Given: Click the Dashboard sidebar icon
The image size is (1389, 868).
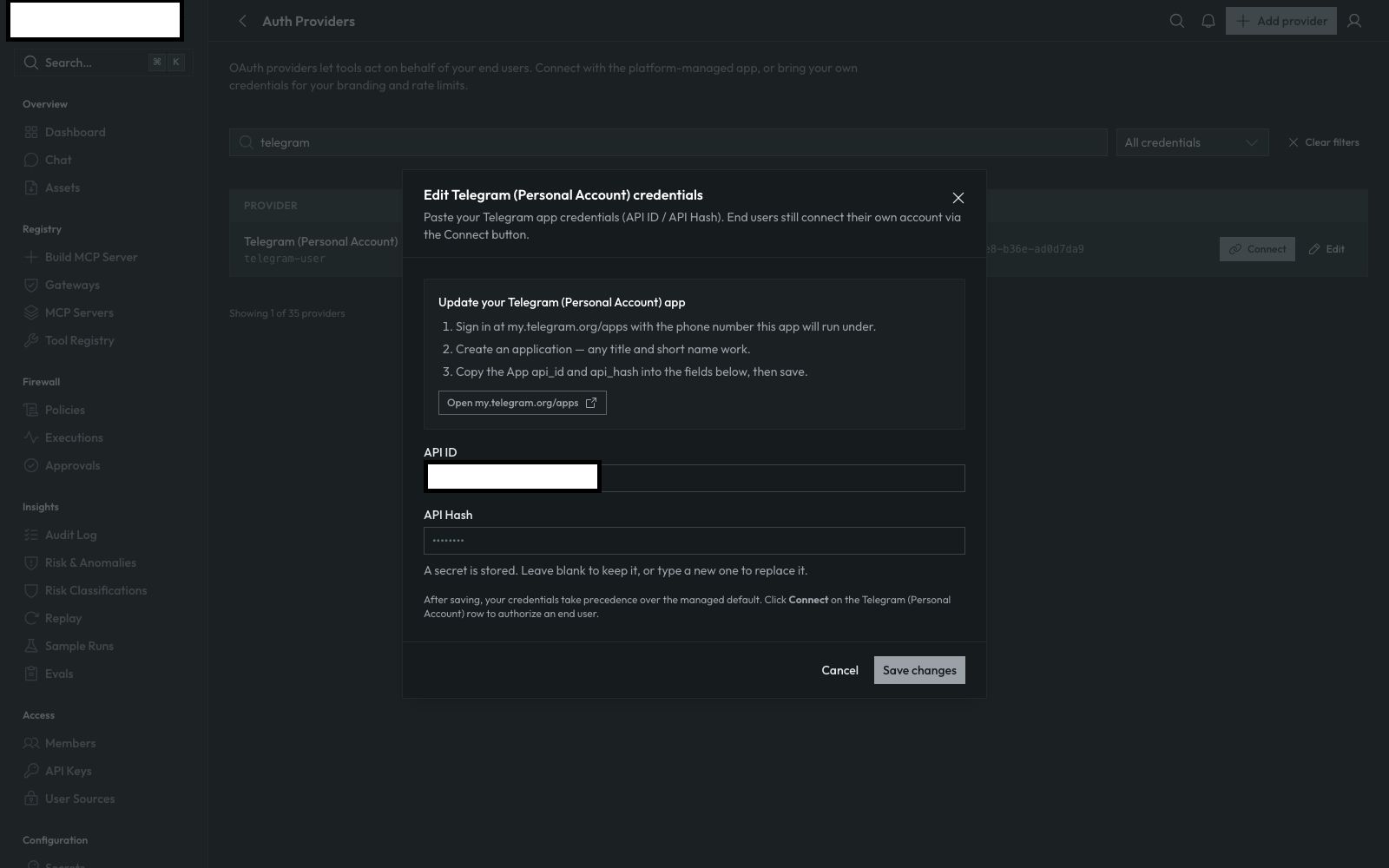Looking at the screenshot, I should coord(31,132).
